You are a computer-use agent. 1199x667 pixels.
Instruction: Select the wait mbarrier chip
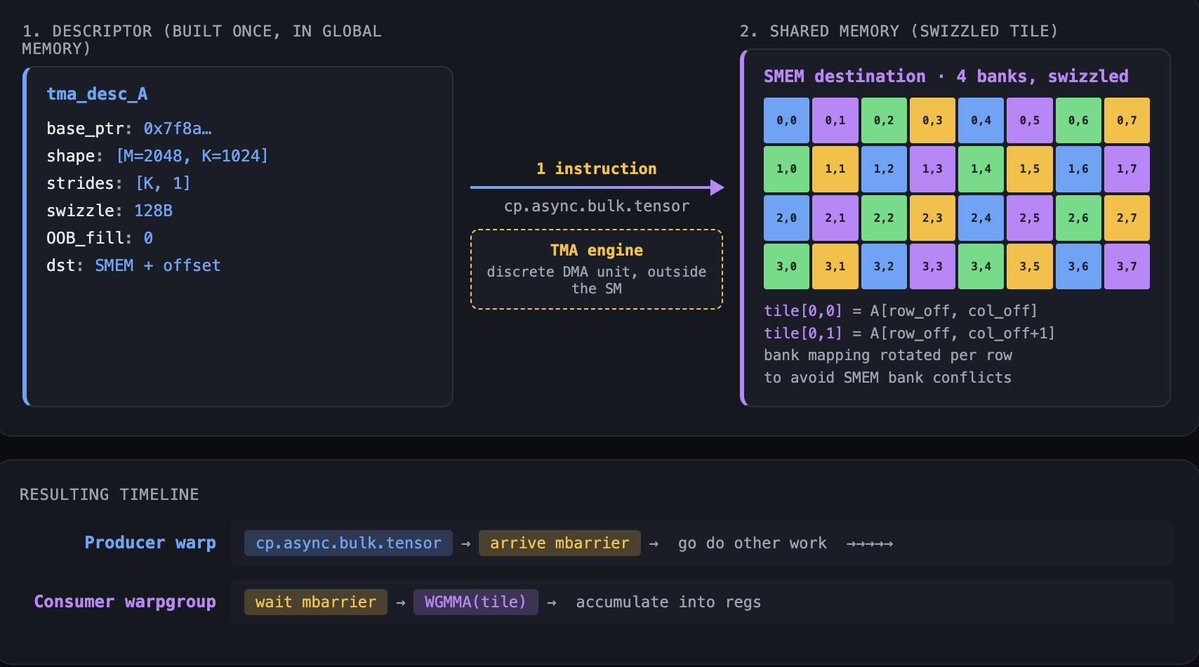pos(315,602)
